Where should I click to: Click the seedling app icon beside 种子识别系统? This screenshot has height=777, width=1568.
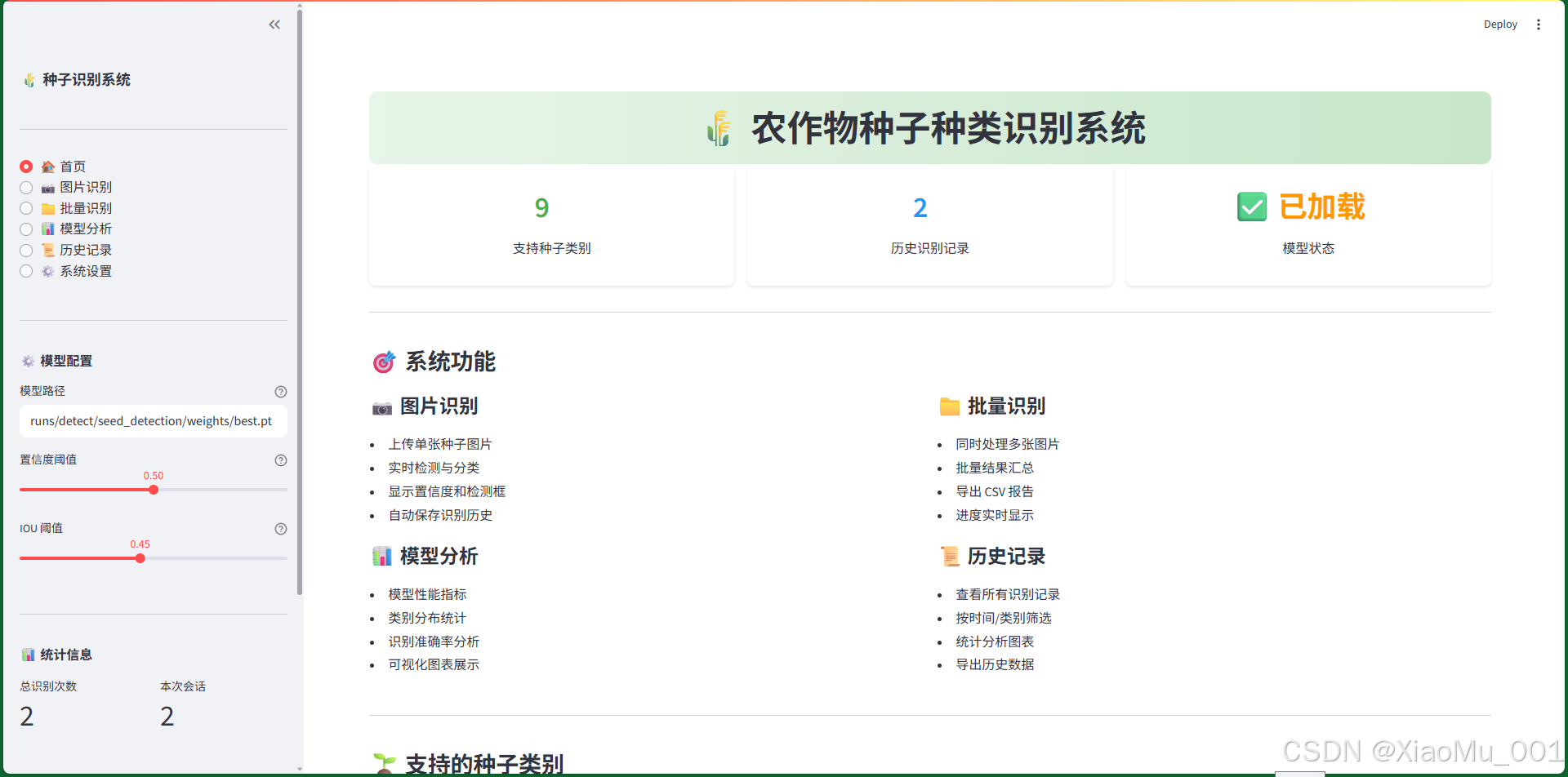[x=30, y=79]
